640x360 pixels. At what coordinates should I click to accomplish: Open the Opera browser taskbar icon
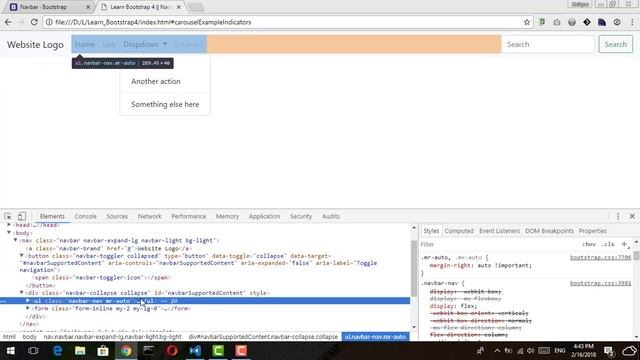(172, 351)
